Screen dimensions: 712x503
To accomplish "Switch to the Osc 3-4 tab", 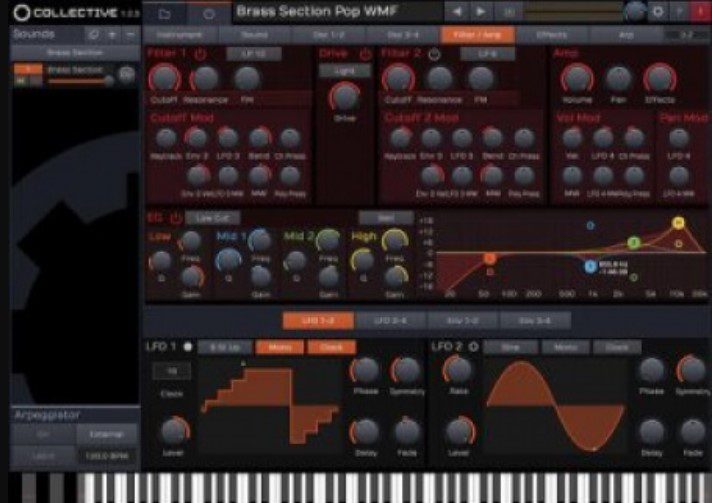I will 403,35.
